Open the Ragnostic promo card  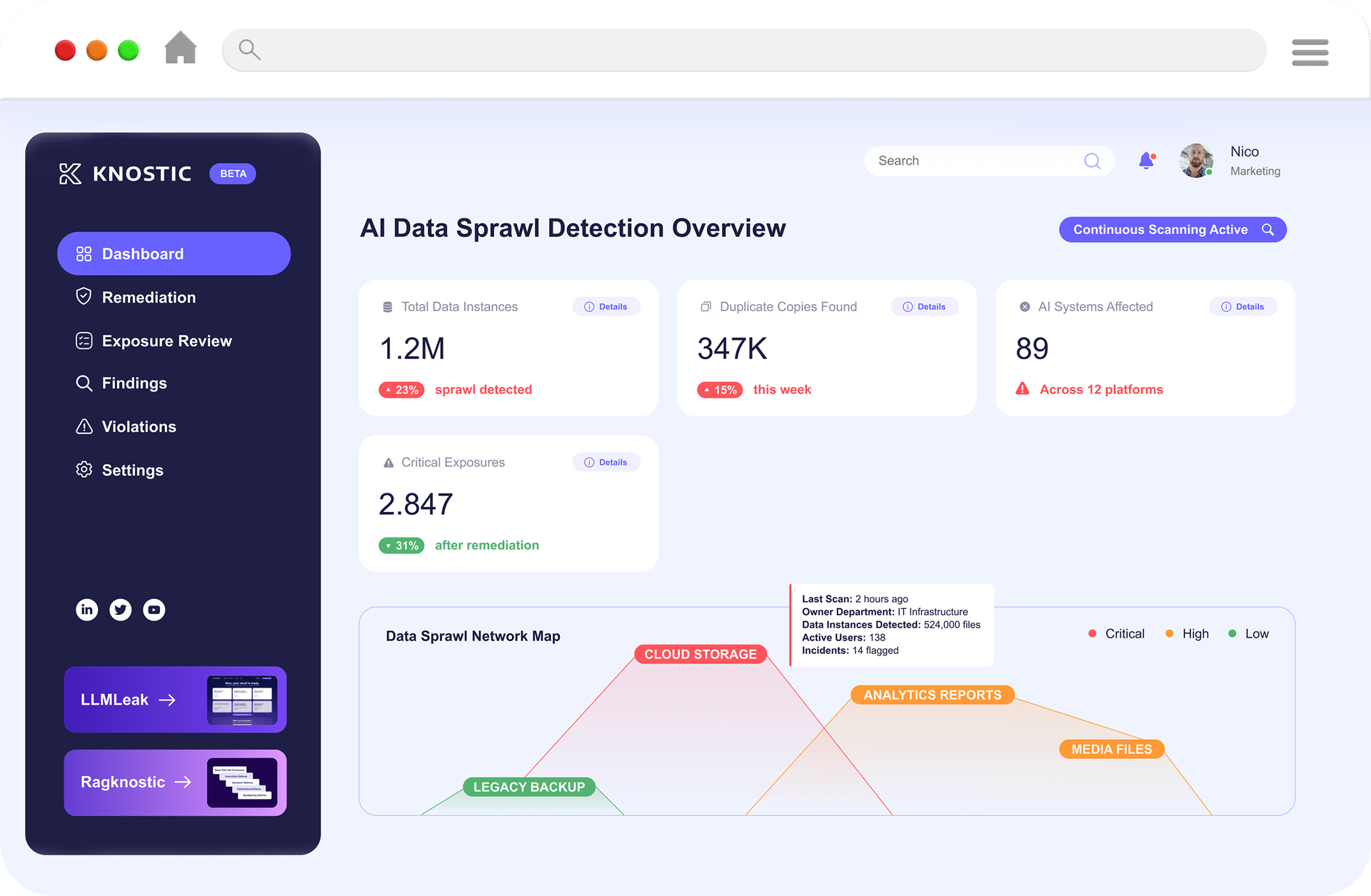[x=175, y=782]
